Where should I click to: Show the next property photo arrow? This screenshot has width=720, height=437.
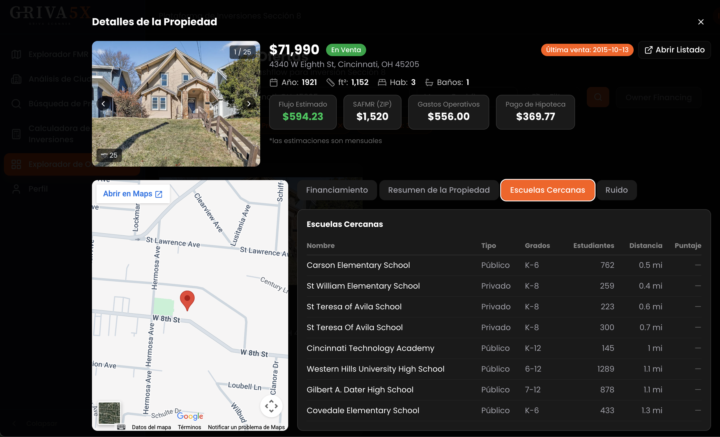[249, 104]
